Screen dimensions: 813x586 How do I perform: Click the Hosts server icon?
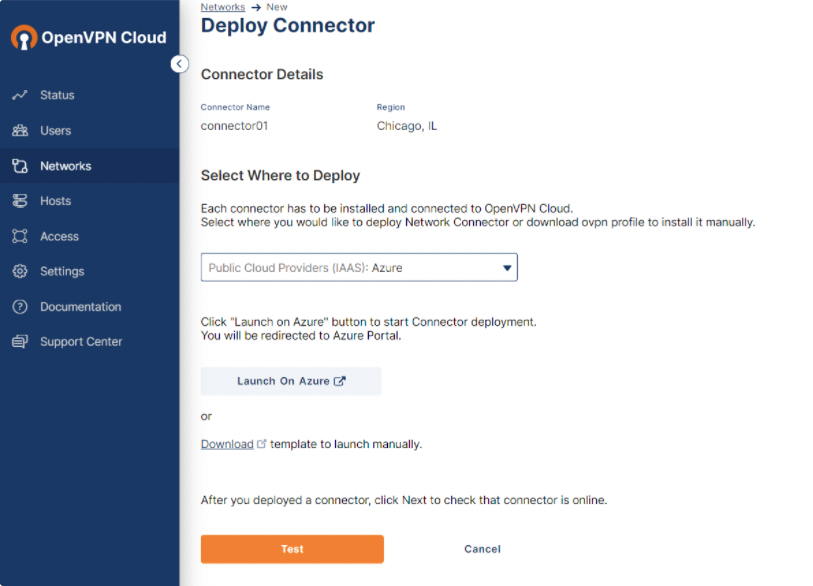click(x=20, y=201)
